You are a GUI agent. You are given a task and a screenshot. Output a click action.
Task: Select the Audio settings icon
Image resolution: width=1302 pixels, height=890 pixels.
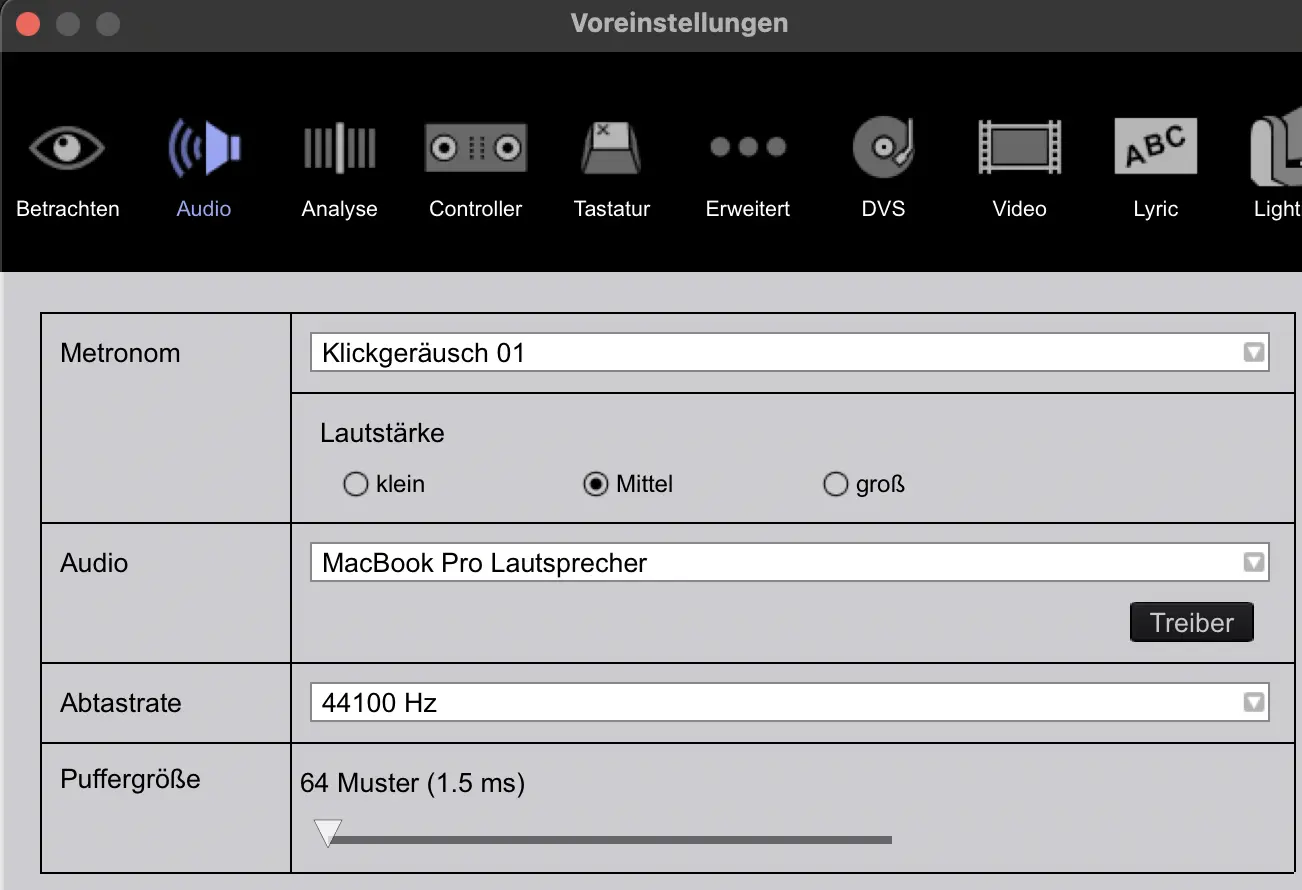[203, 165]
